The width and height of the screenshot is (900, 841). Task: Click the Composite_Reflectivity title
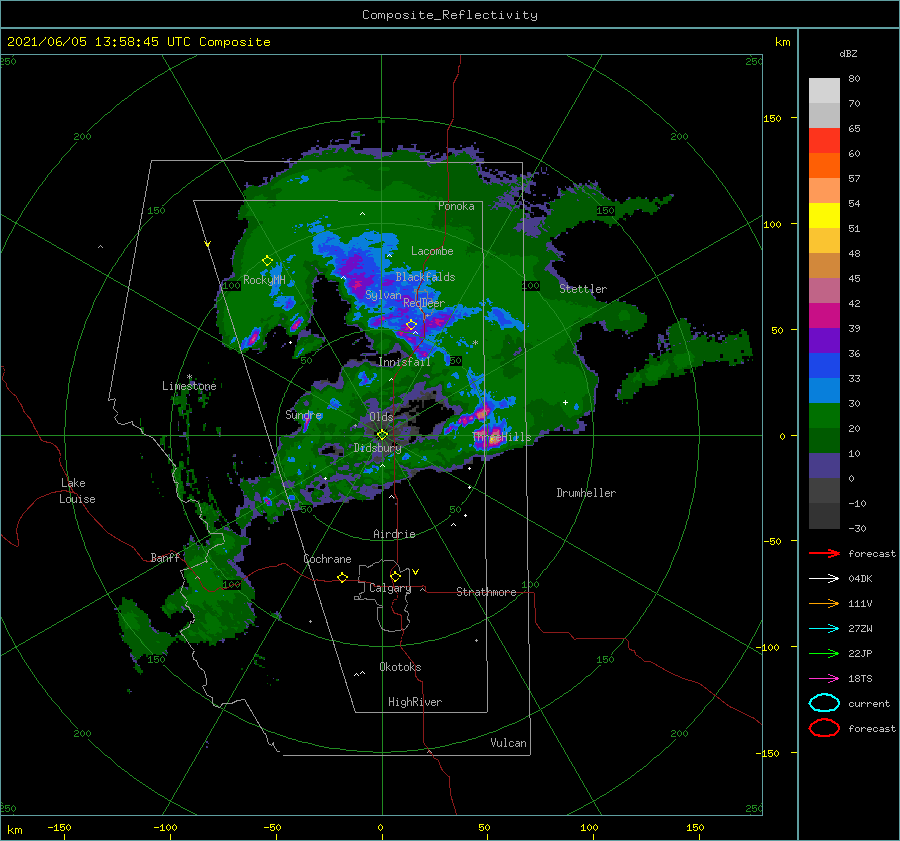click(x=450, y=15)
